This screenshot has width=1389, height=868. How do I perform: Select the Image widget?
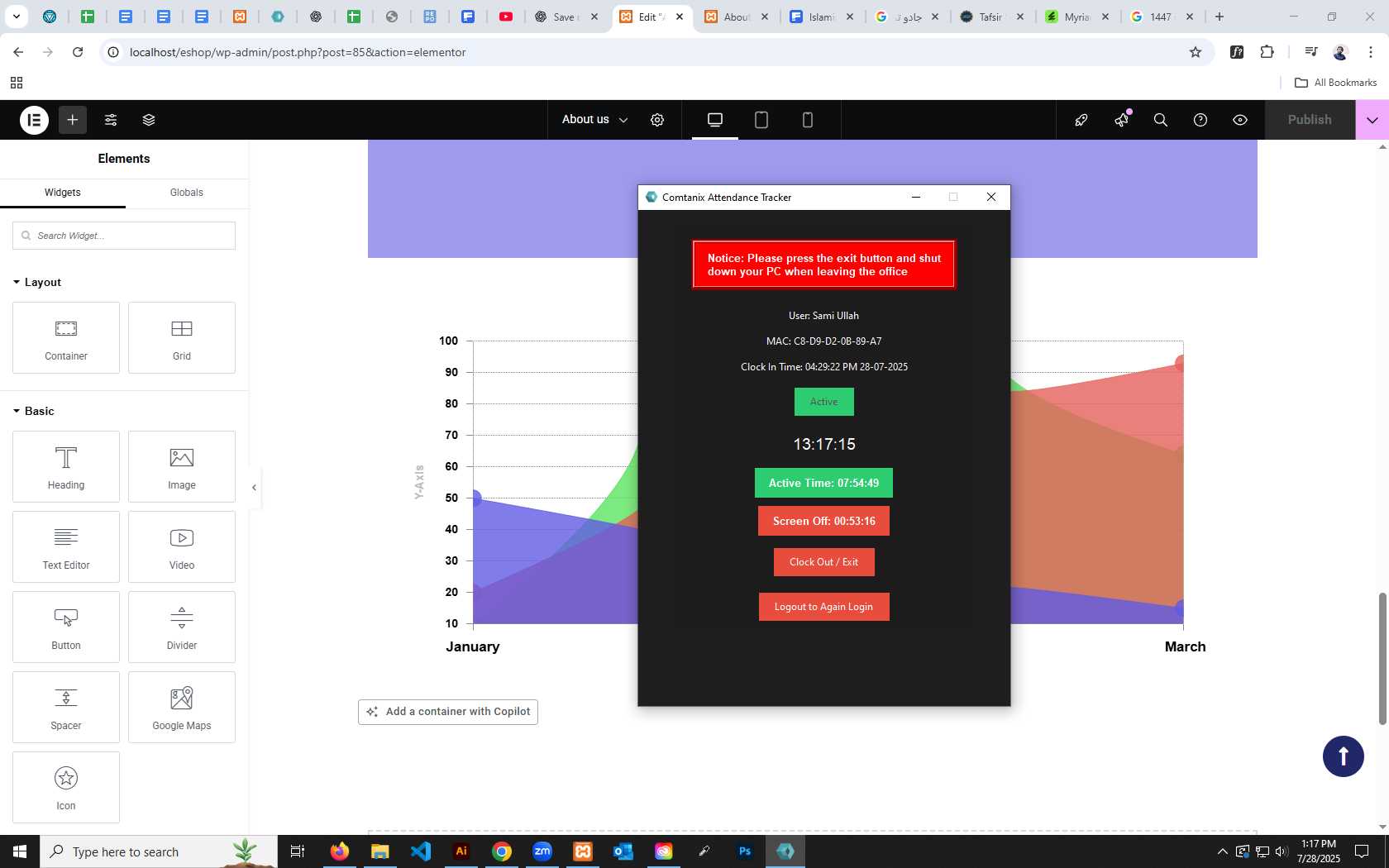coord(182,466)
